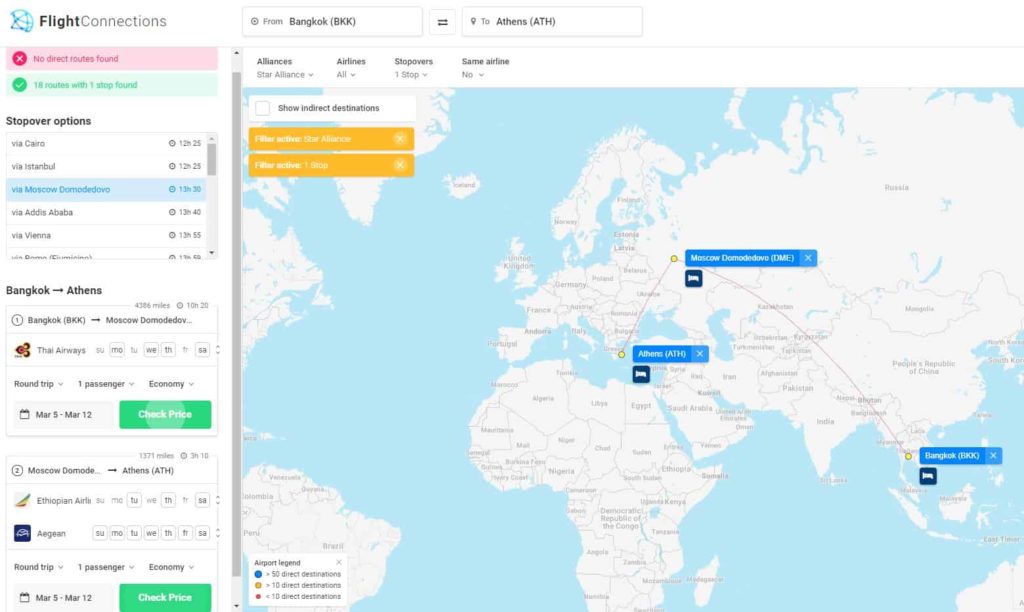This screenshot has width=1024, height=612.
Task: Dismiss the 1 Stop active filter
Action: [400, 165]
